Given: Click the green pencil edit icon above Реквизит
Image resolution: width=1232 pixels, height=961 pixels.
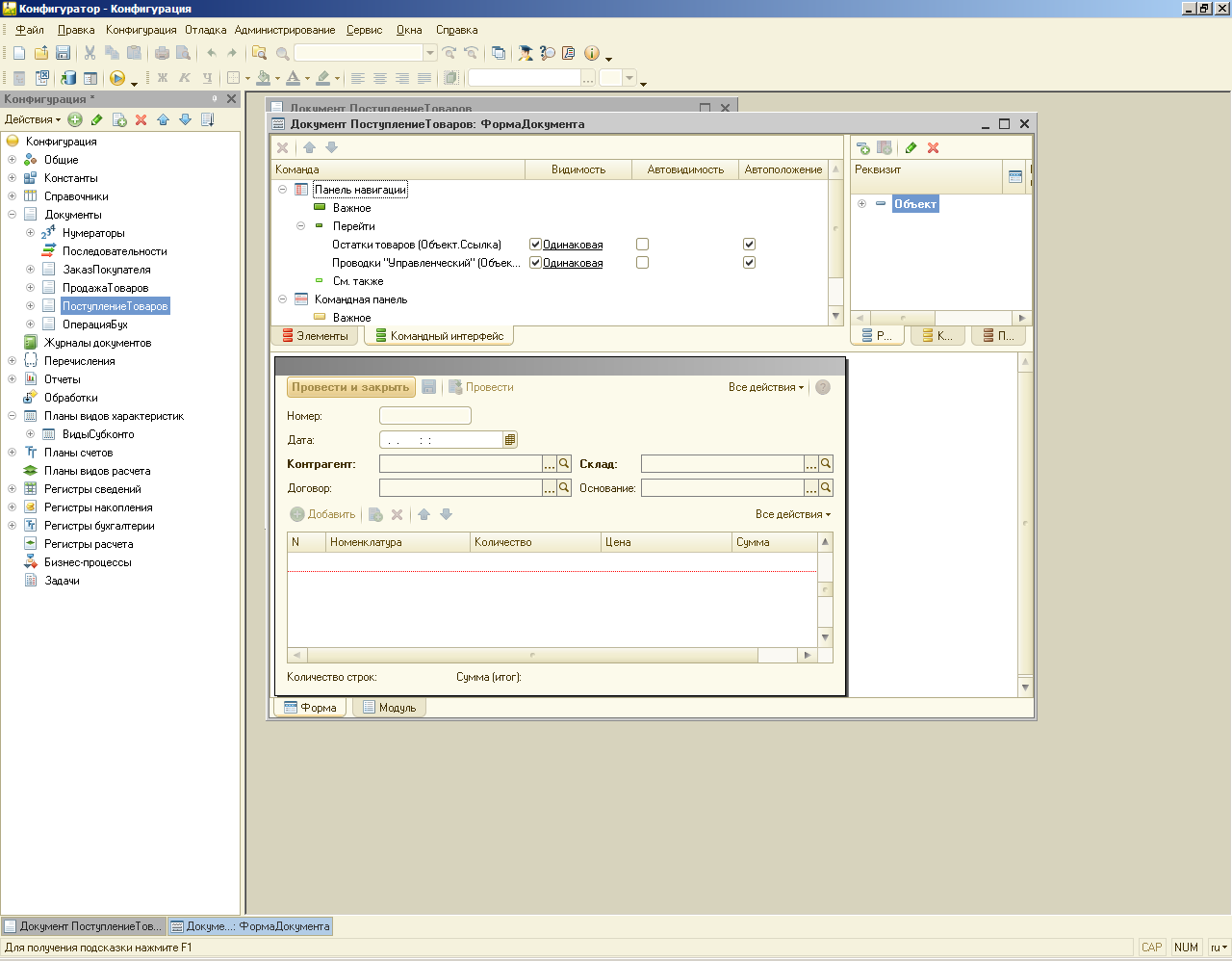Looking at the screenshot, I should tap(911, 147).
